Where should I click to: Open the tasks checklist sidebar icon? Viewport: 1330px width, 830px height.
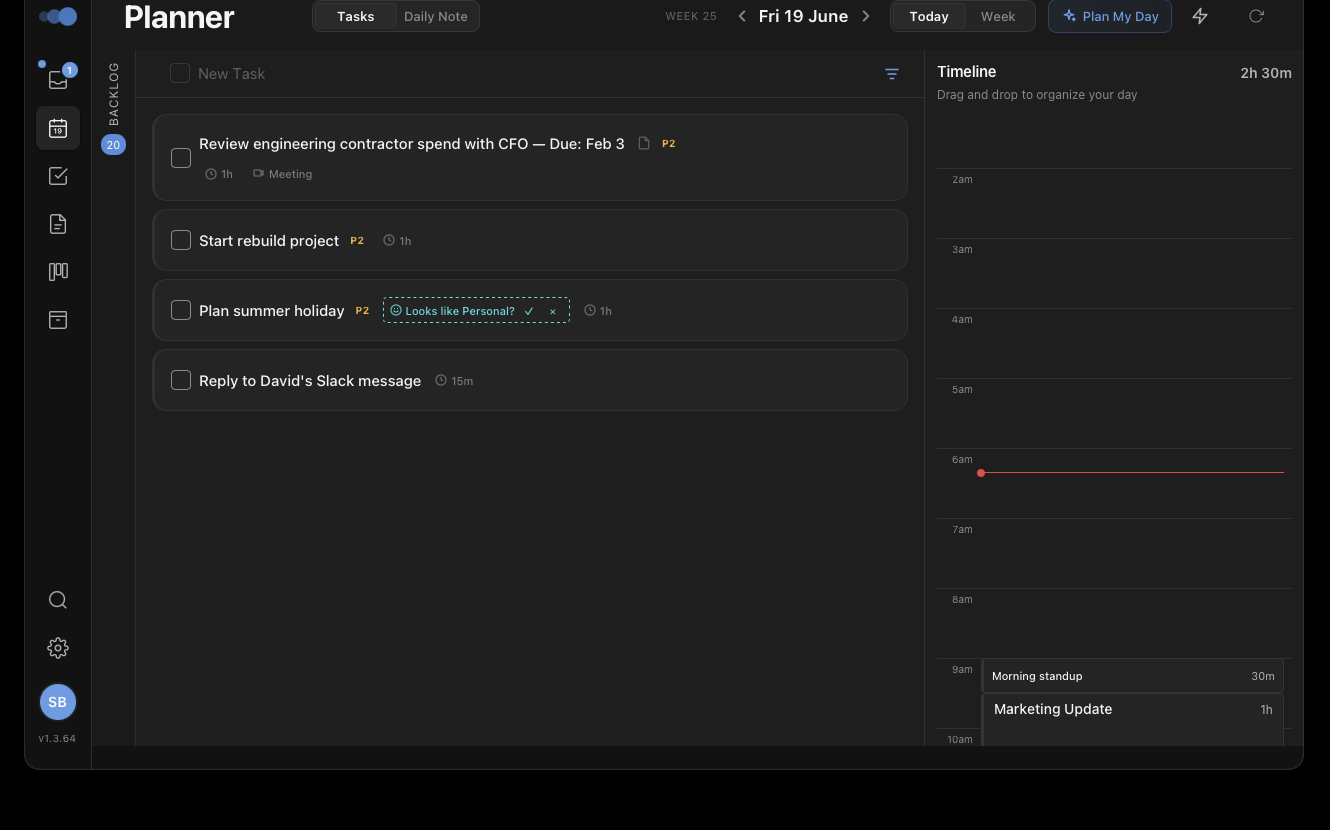coord(58,176)
